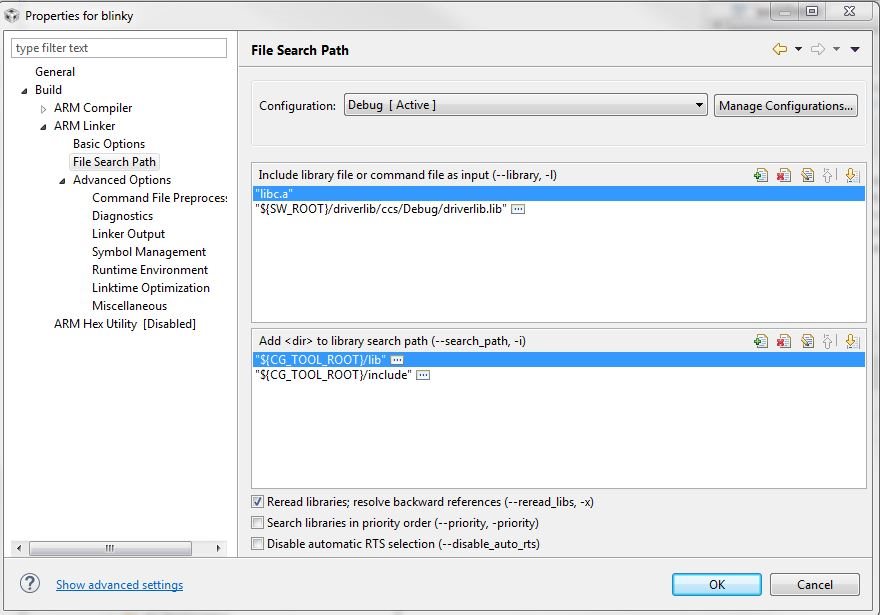Click the yellow Back navigation arrow
Image resolution: width=880 pixels, height=615 pixels.
(x=780, y=49)
